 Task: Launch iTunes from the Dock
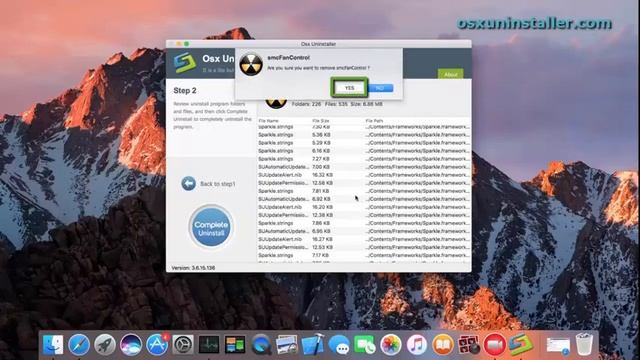point(417,345)
